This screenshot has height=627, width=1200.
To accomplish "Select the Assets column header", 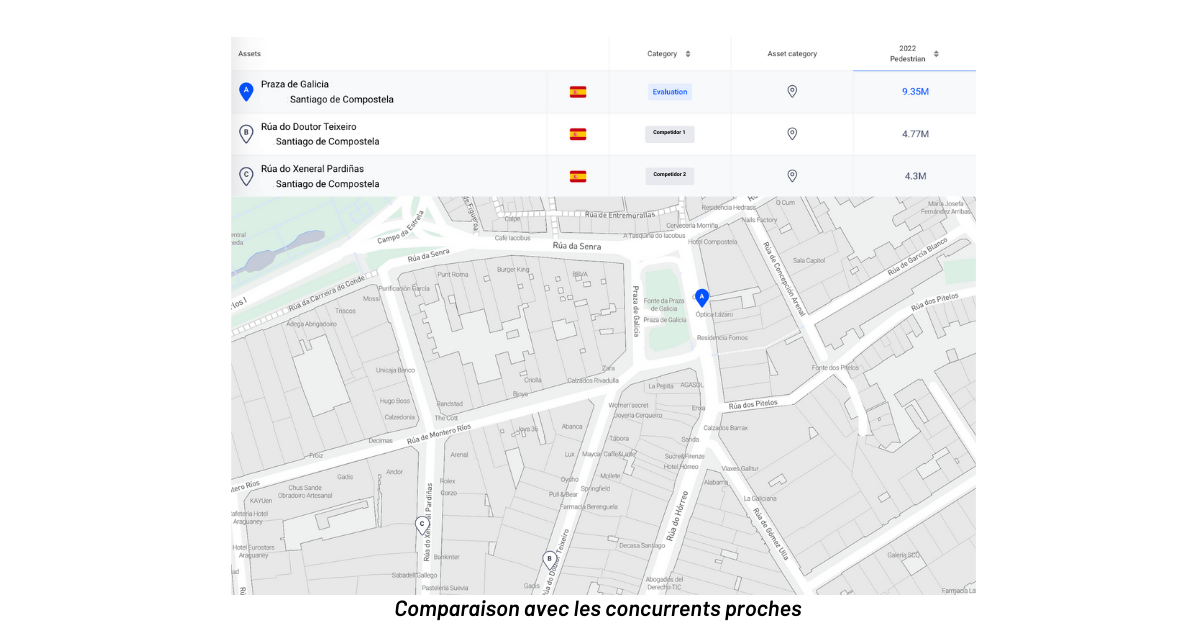I will [249, 54].
